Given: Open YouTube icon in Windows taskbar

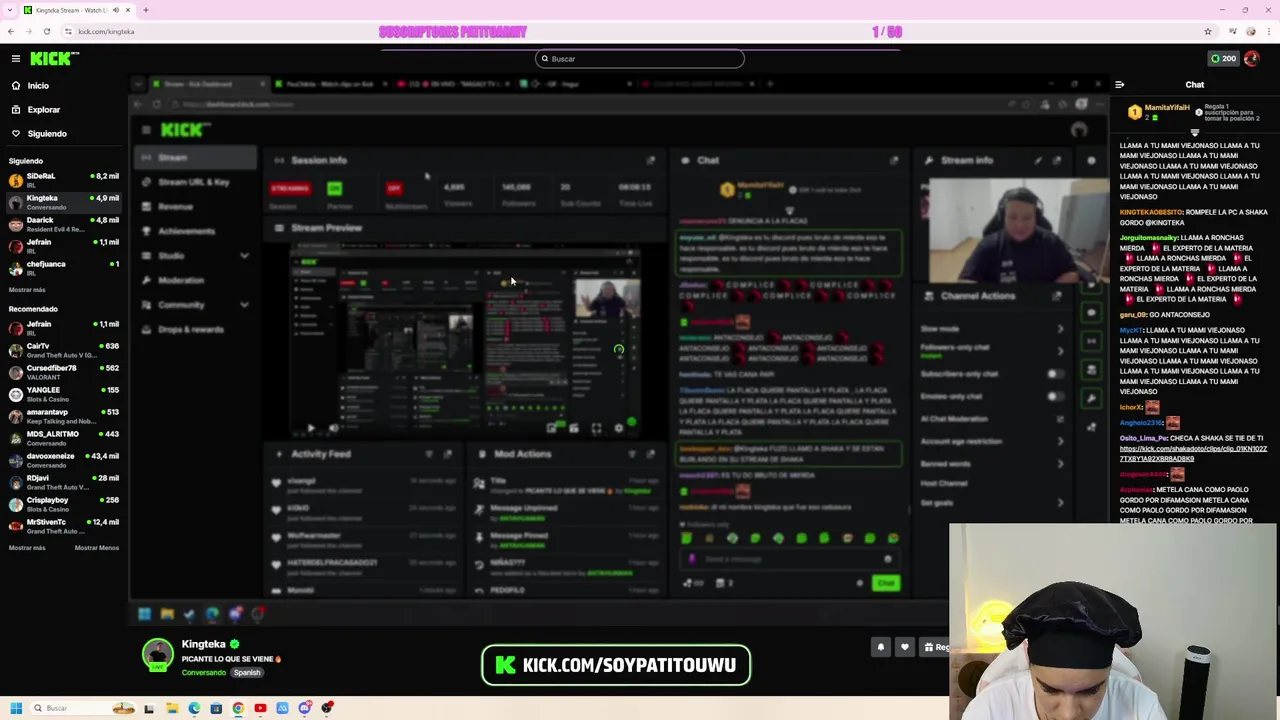Looking at the screenshot, I should coord(260,708).
